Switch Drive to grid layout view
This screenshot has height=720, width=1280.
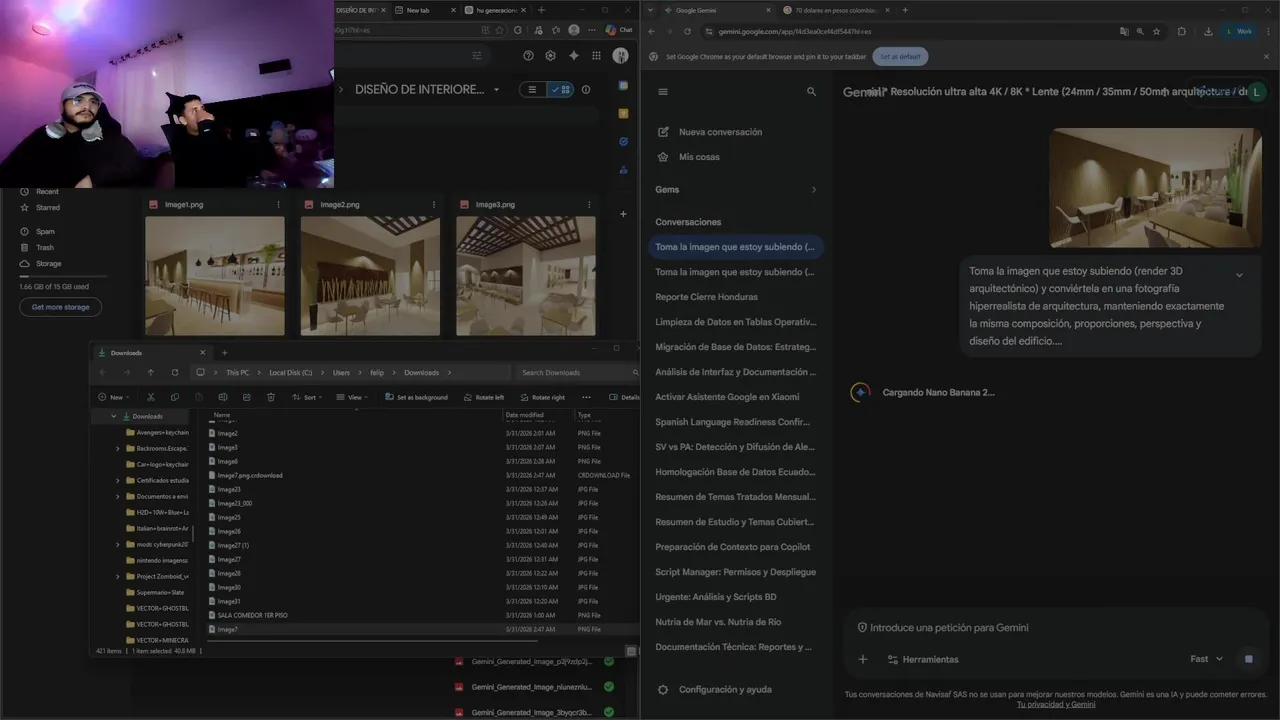[560, 89]
